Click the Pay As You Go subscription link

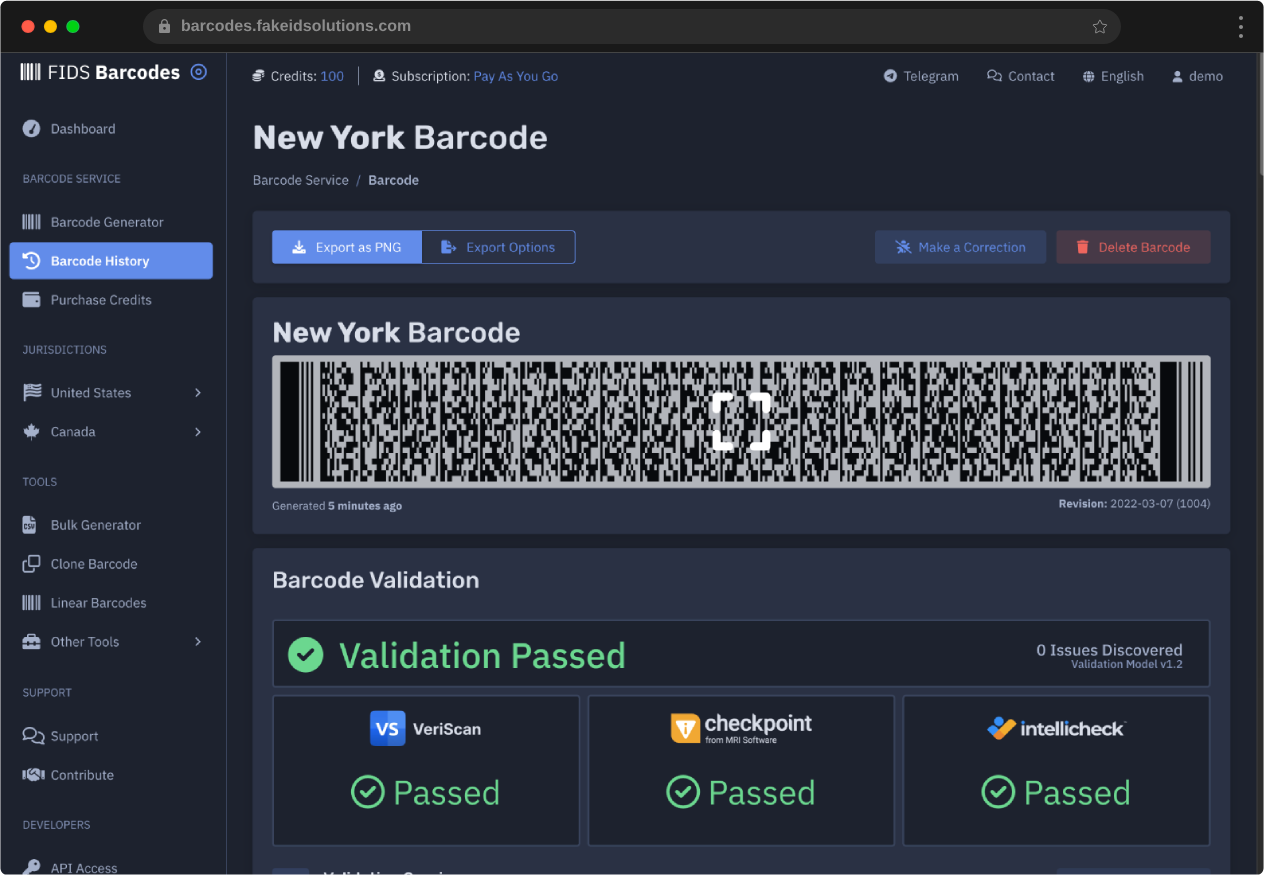coord(516,76)
